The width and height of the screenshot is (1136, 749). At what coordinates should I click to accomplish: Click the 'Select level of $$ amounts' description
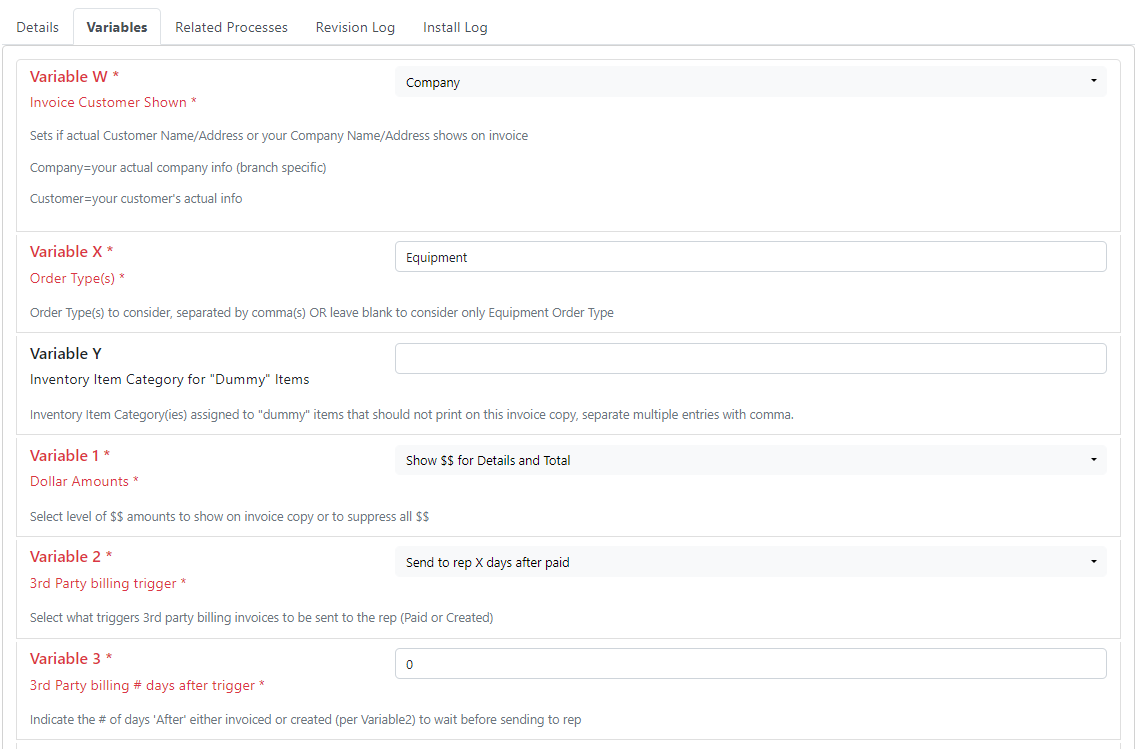(x=229, y=516)
